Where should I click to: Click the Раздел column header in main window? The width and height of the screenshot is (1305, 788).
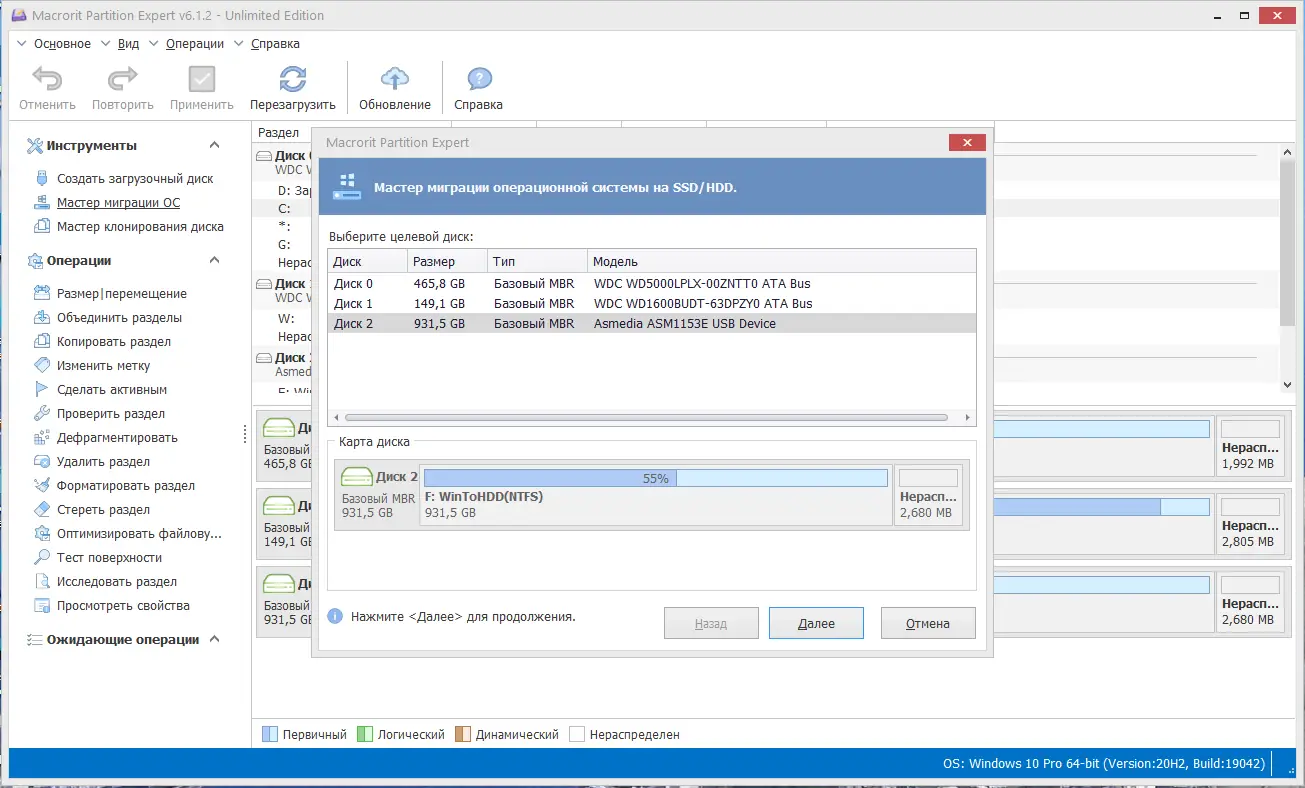(x=279, y=133)
